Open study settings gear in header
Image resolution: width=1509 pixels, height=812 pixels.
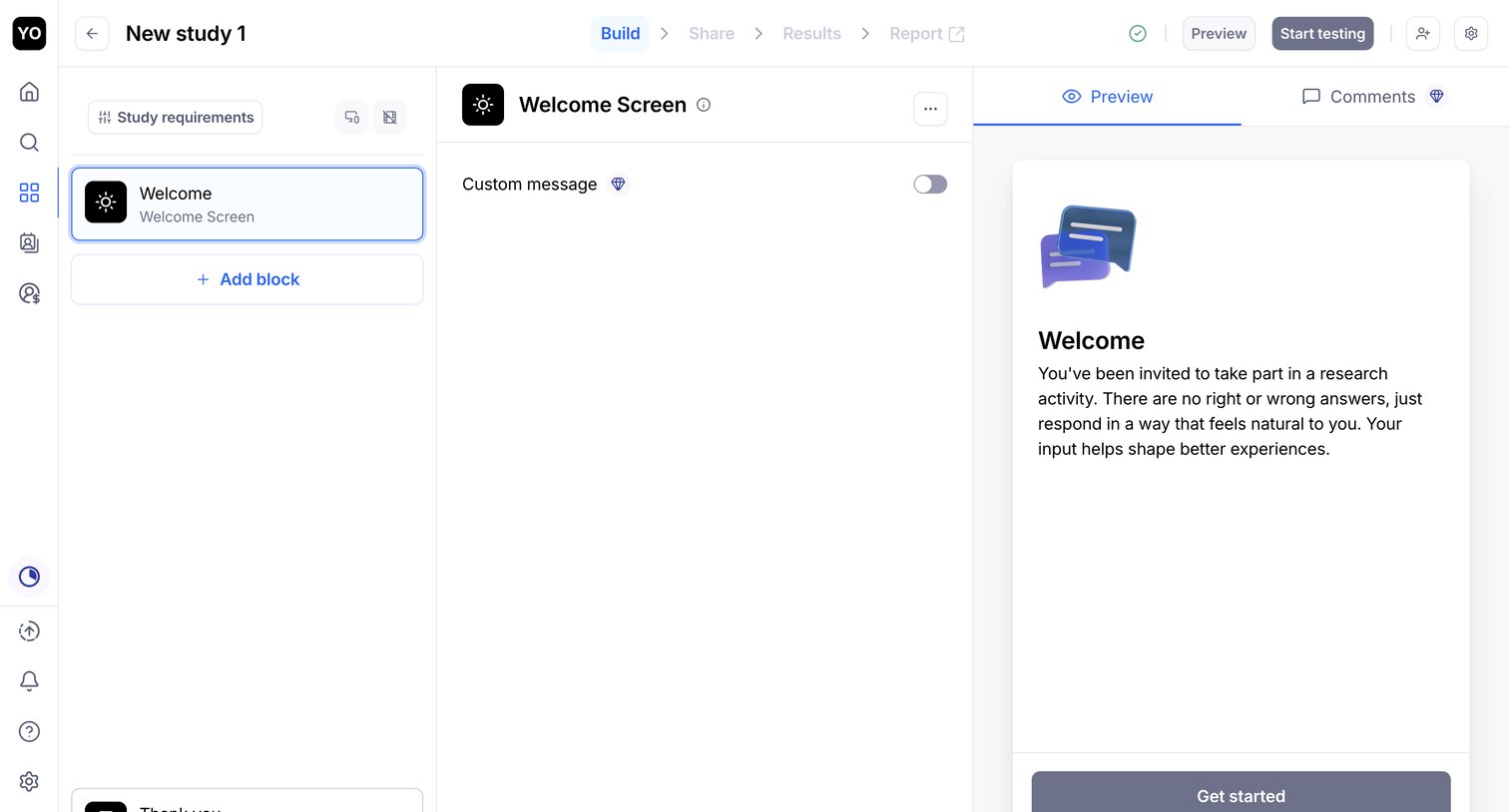[x=1471, y=33]
